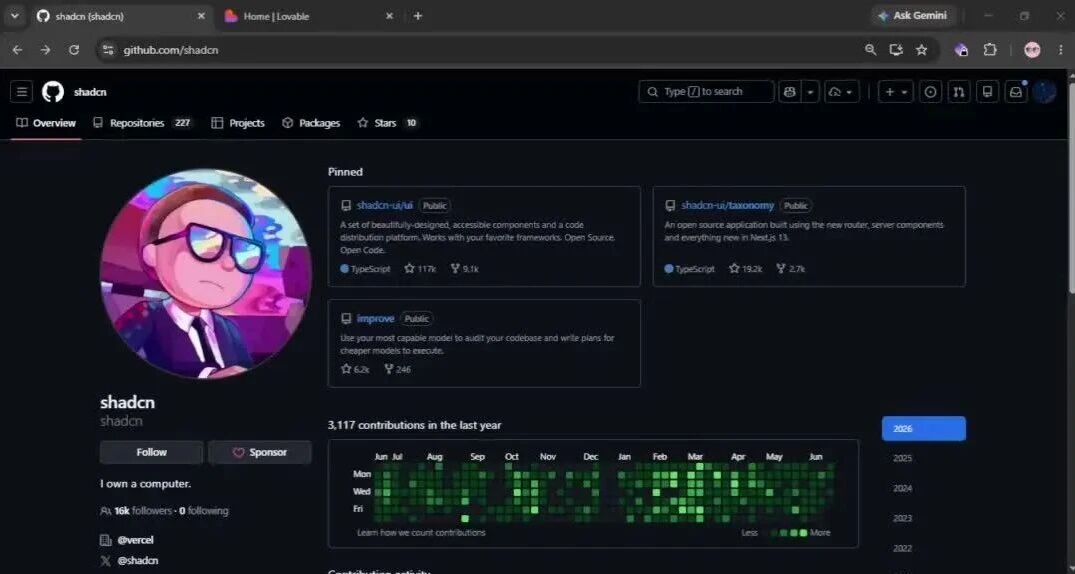Open the Pull requests icon in header
The width and height of the screenshot is (1075, 574).
958,92
